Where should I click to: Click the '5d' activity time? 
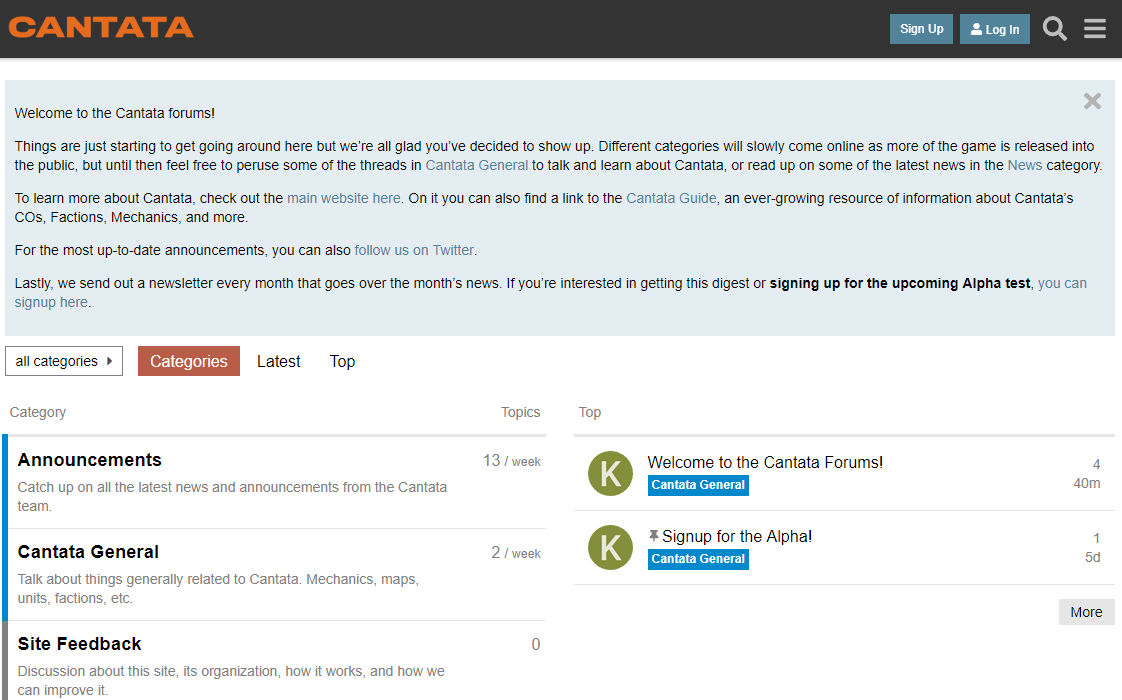(1092, 558)
